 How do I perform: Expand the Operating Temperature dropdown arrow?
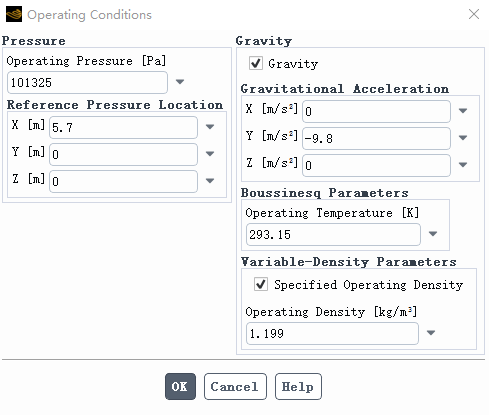[433, 234]
